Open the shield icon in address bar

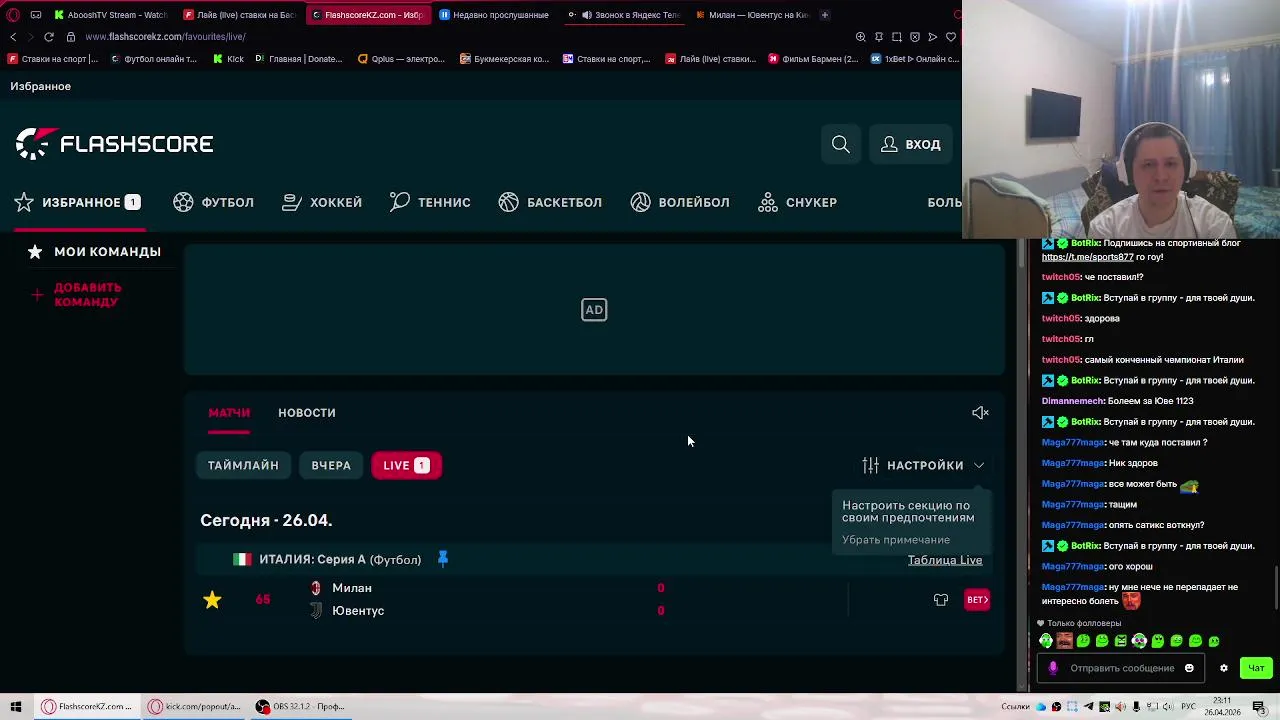click(914, 37)
